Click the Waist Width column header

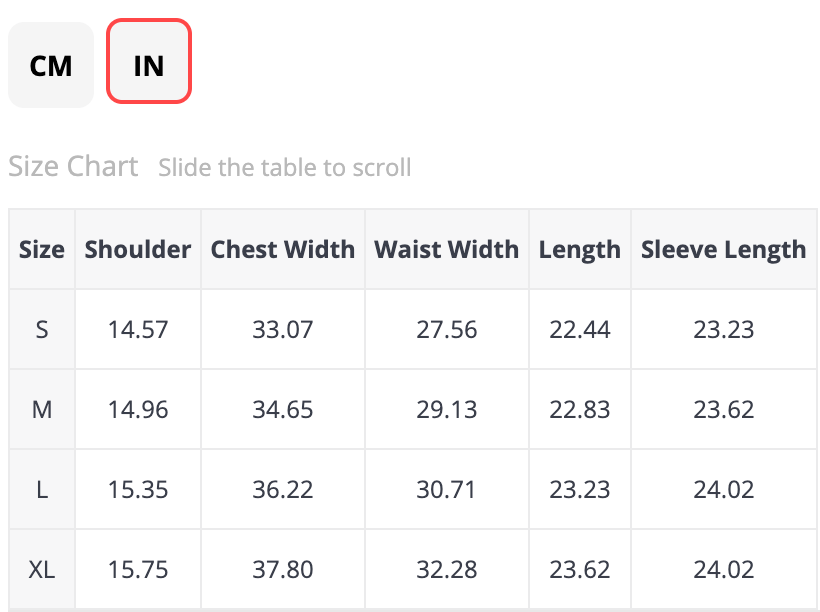coord(447,250)
